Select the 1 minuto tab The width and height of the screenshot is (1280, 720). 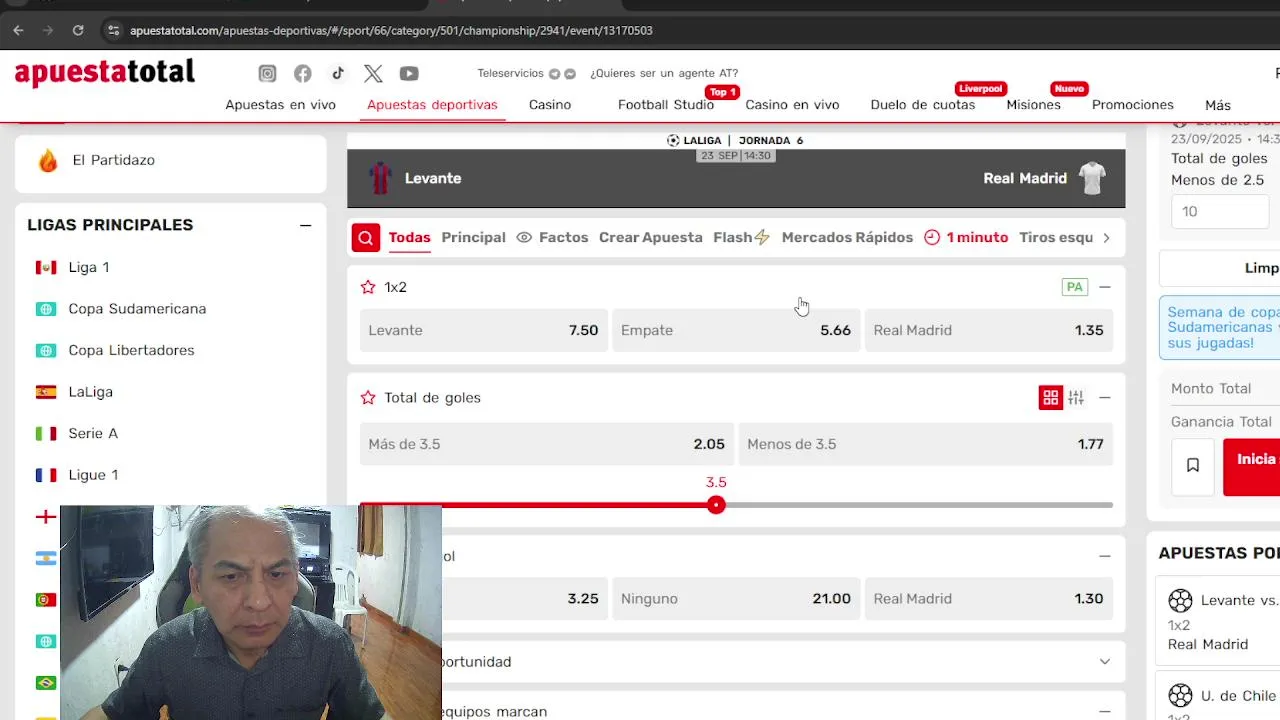[966, 238]
